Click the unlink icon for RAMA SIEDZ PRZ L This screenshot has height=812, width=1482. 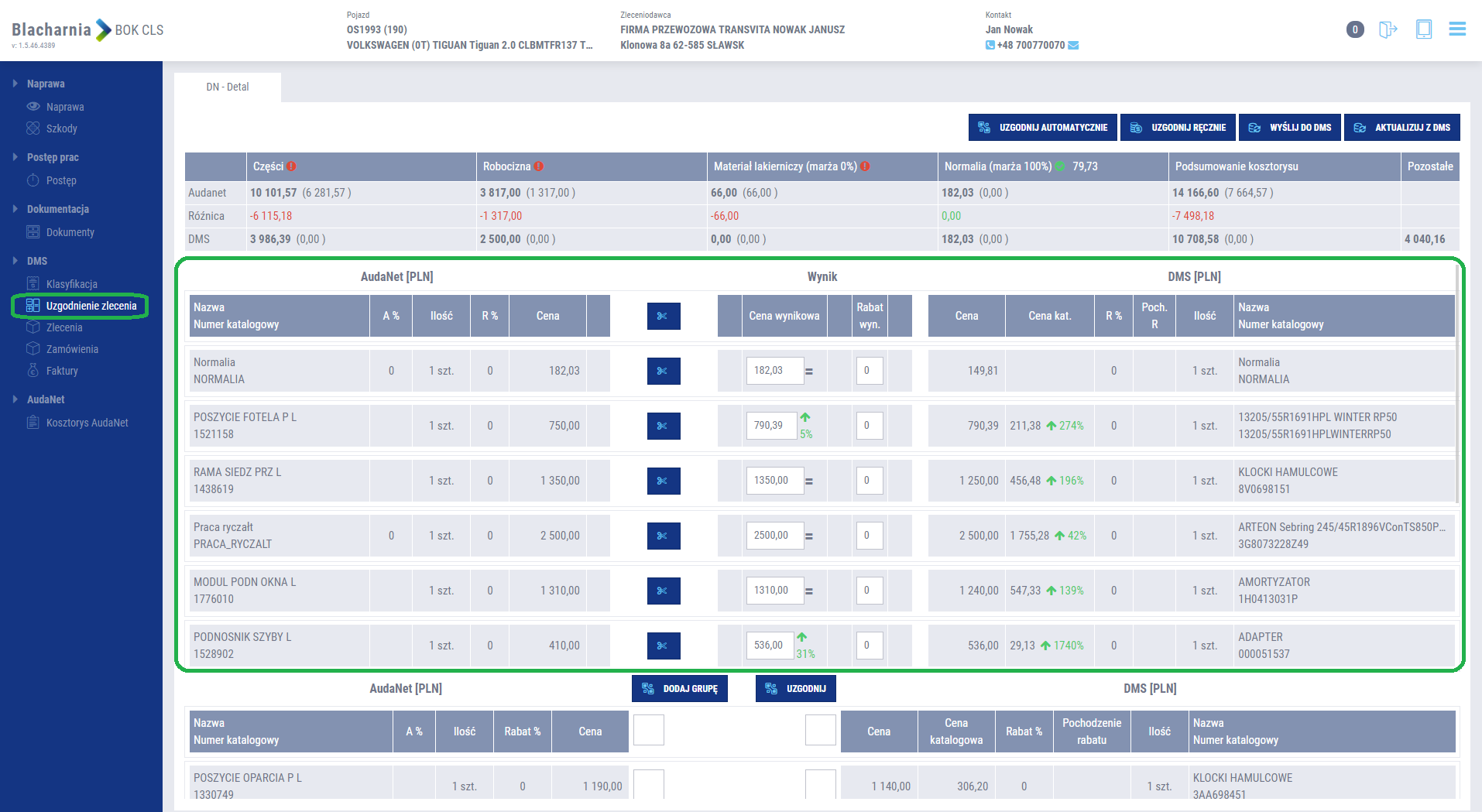pyautogui.click(x=663, y=481)
